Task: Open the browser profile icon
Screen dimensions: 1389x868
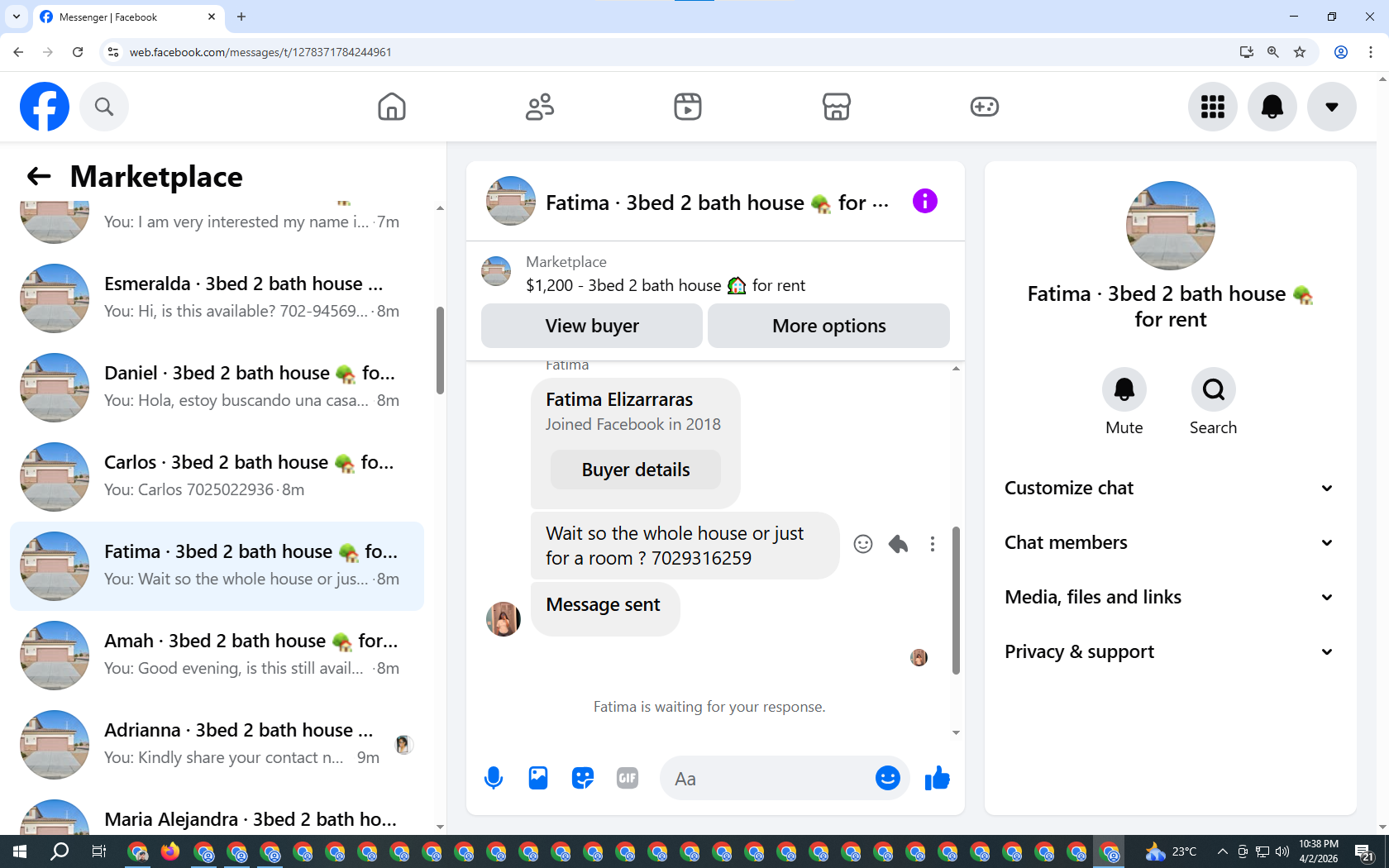Action: [1341, 52]
